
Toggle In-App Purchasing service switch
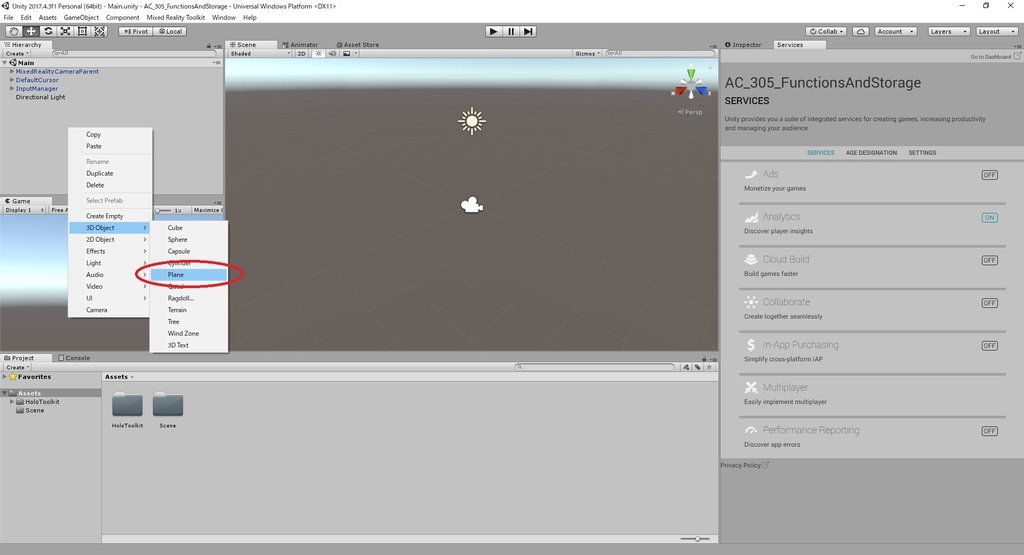click(x=989, y=345)
